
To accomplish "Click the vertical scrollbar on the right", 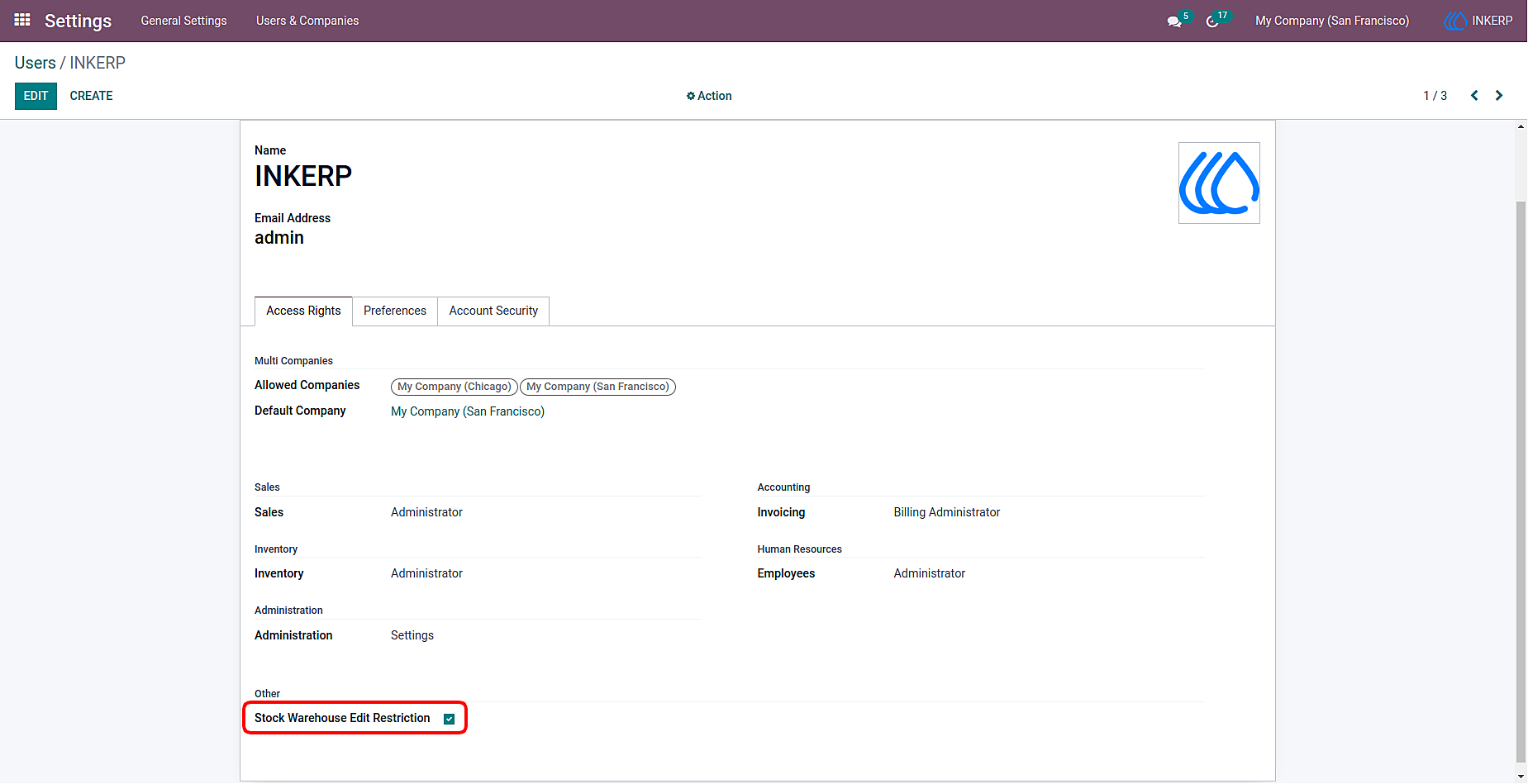I will (1521, 481).
